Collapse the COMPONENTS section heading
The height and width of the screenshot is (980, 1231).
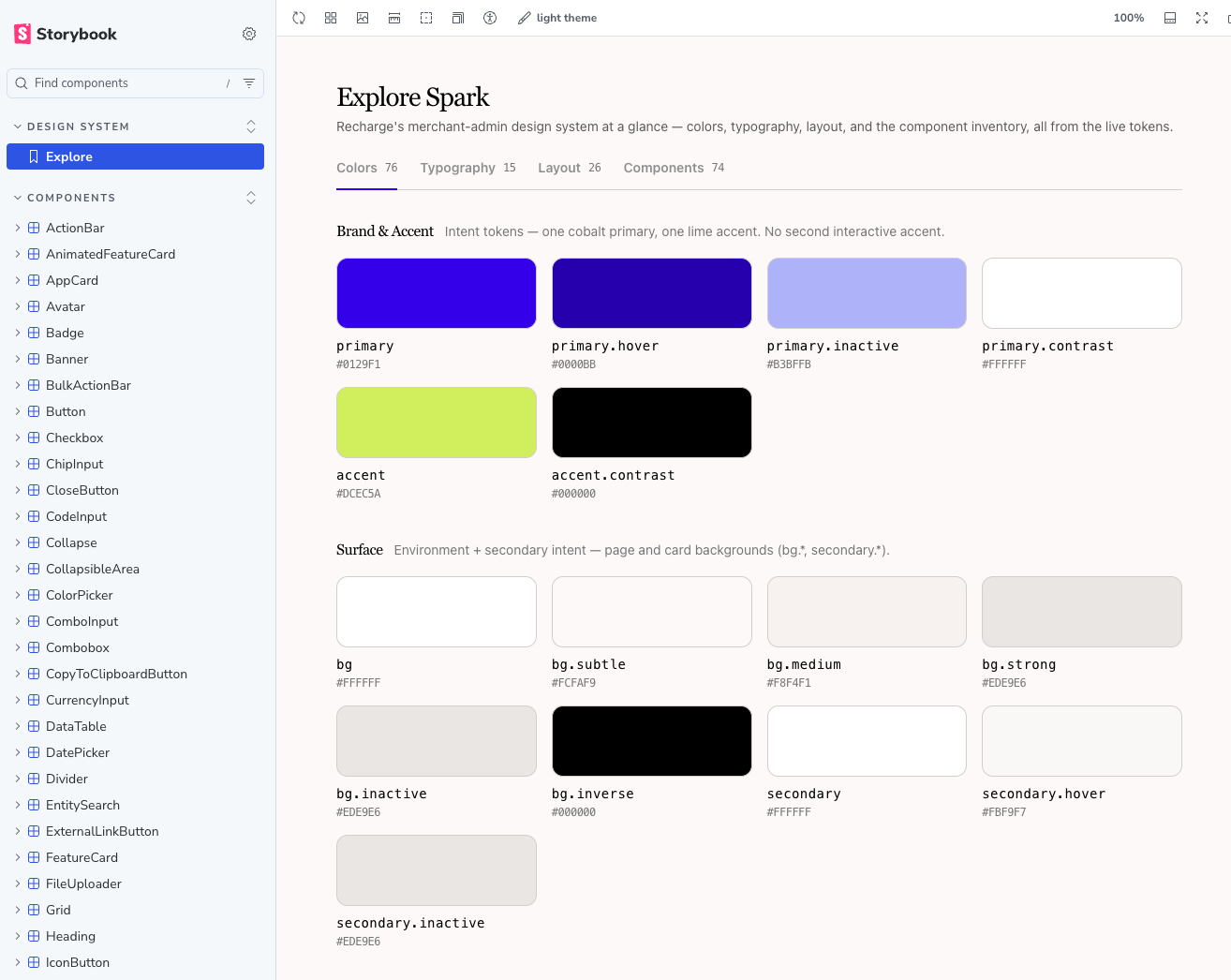(x=65, y=198)
